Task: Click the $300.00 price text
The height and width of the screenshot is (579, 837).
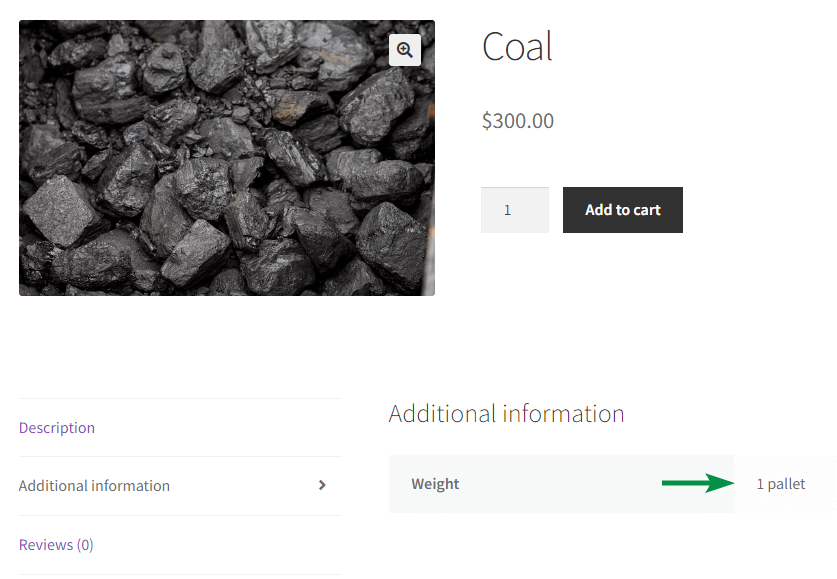Action: 518,121
